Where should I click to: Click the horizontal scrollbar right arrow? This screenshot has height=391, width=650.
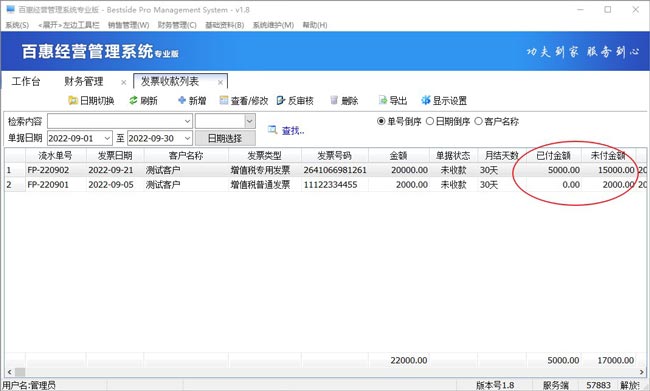(x=642, y=372)
